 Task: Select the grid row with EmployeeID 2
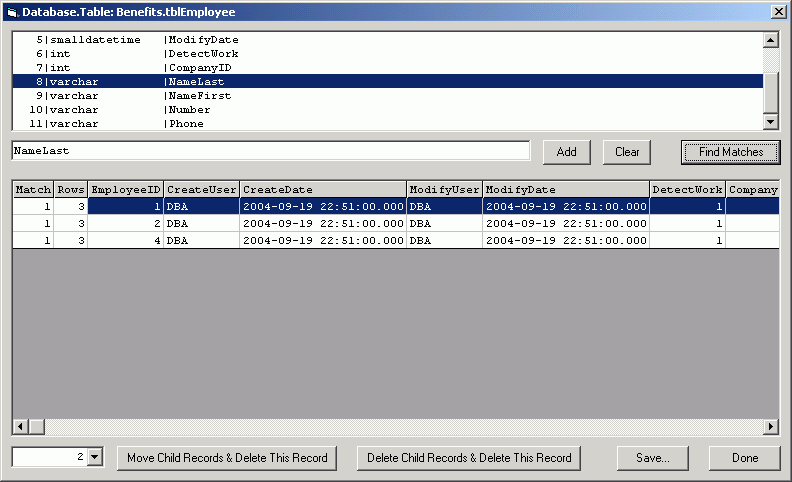click(x=400, y=223)
